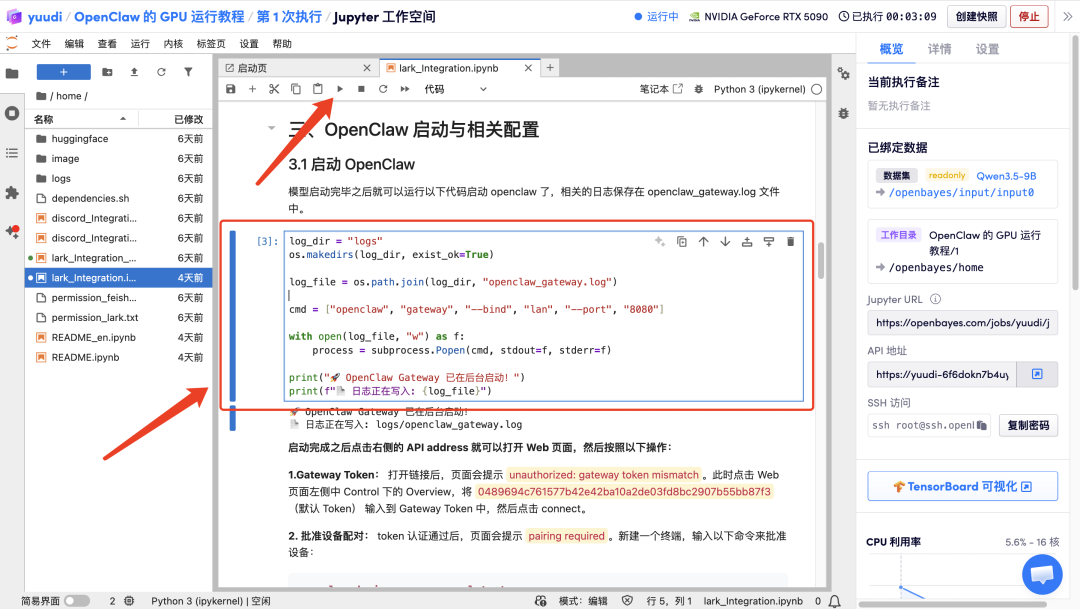Select dependencies.sh file
The width and height of the screenshot is (1080, 609).
click(x=118, y=198)
